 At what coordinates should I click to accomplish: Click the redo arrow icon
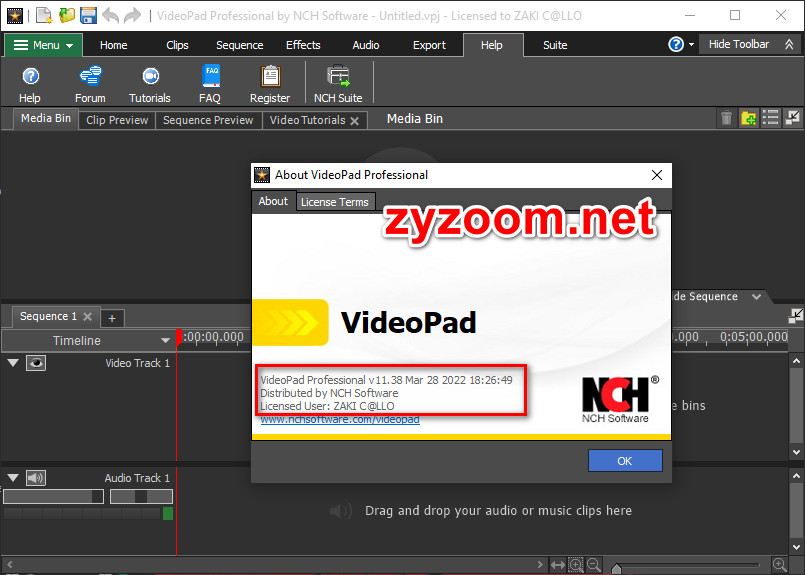click(x=132, y=15)
